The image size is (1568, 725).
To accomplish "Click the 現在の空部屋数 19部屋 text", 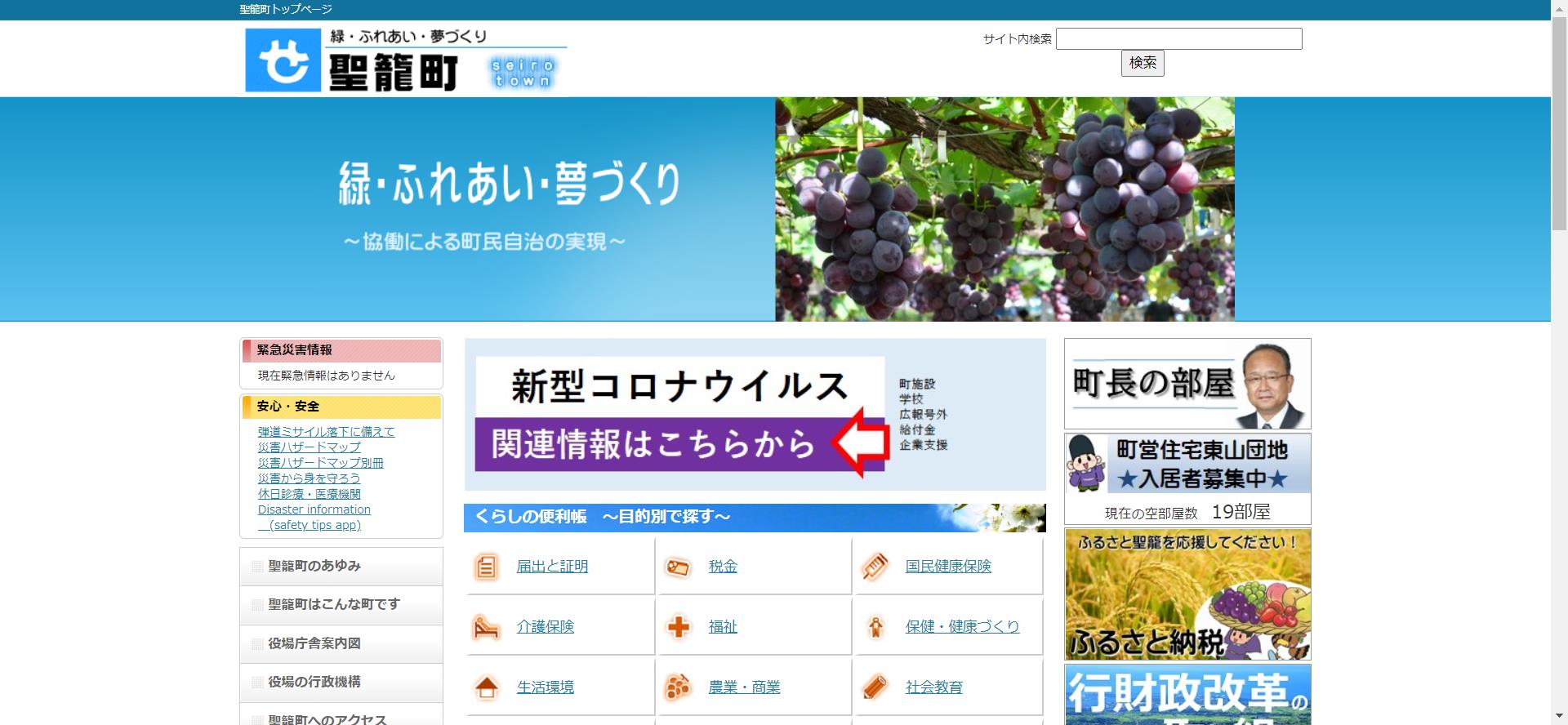I will pos(1187,512).
